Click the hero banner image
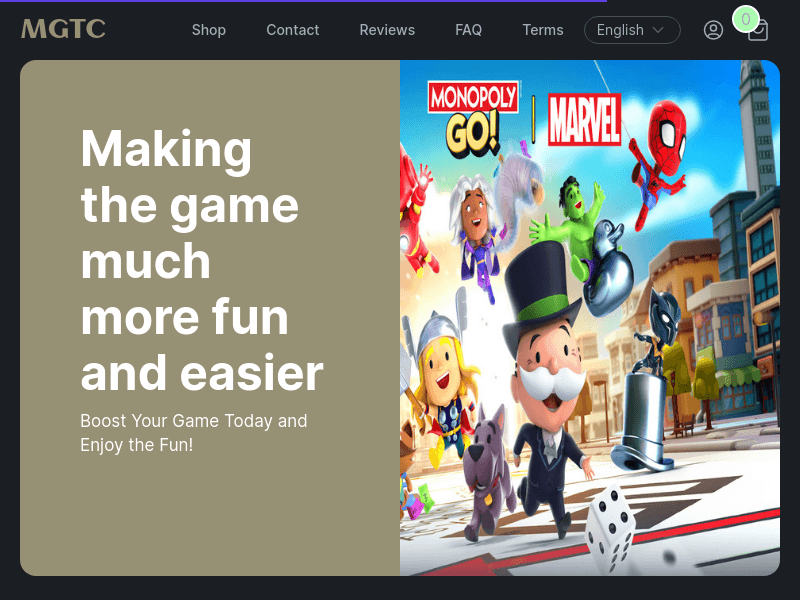Image resolution: width=800 pixels, height=600 pixels. 590,318
